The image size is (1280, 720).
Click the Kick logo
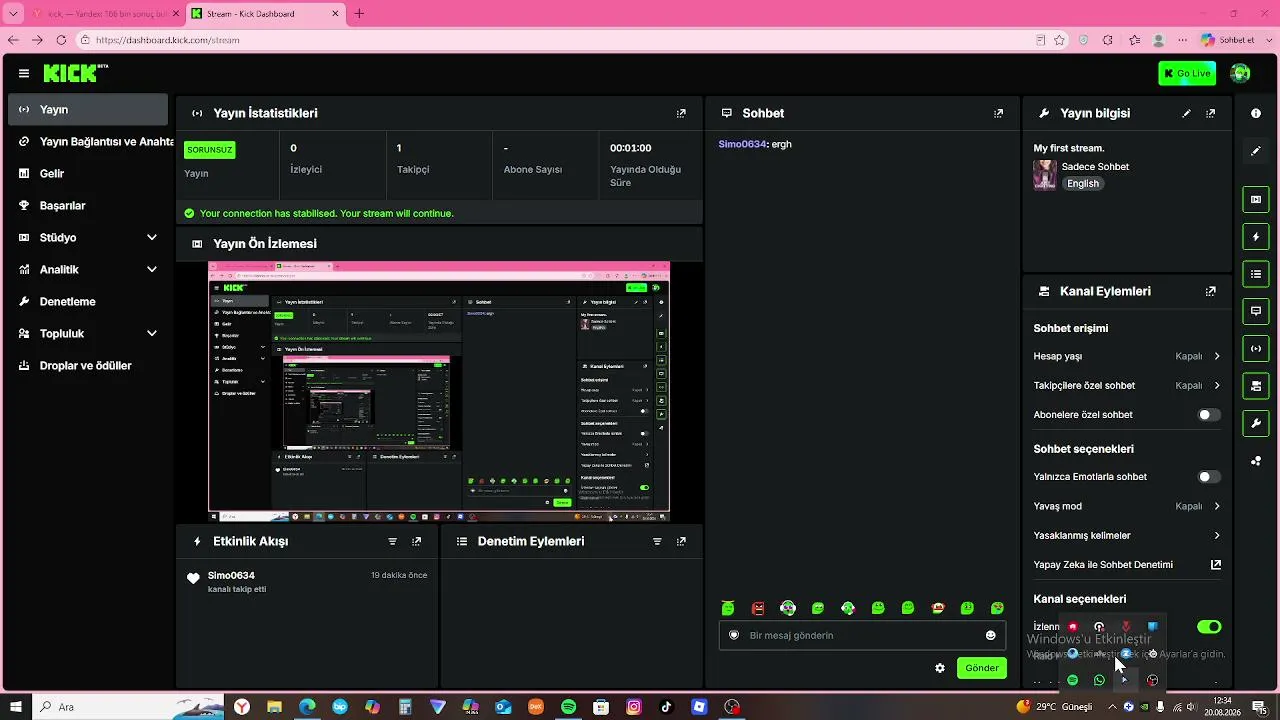click(76, 73)
